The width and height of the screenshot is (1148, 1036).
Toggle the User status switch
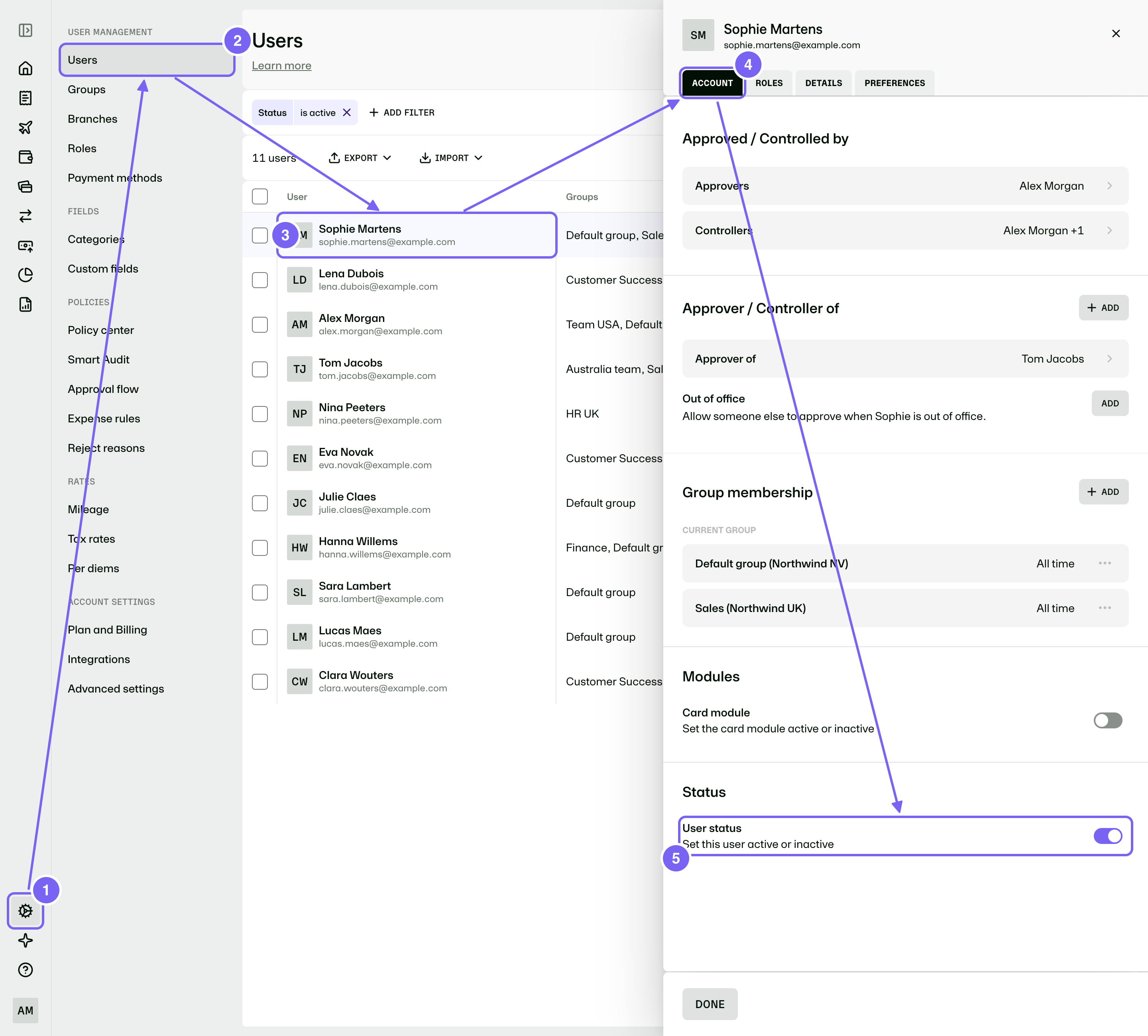1108,836
